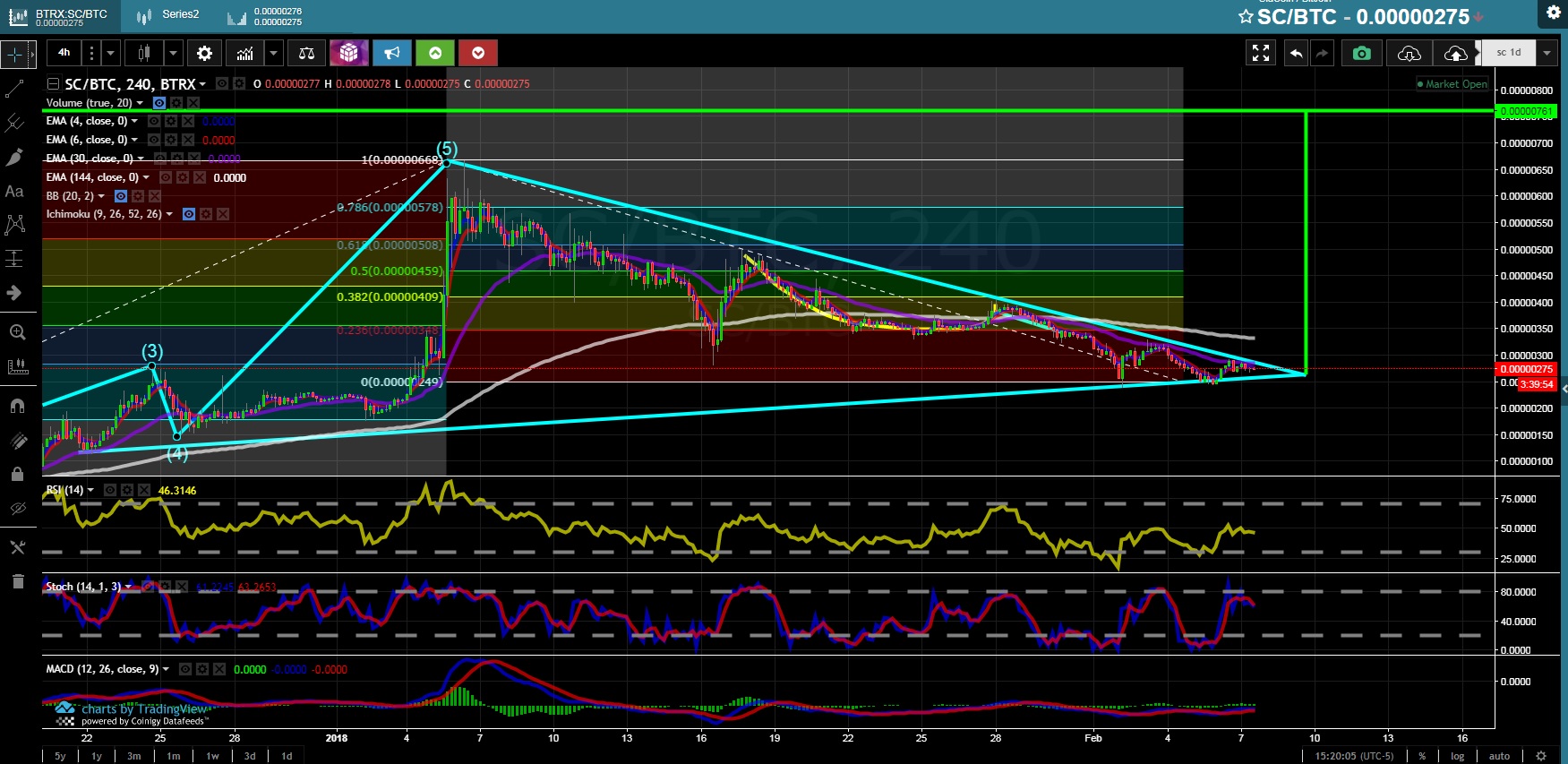Click the green up-arrow button
This screenshot has width=1568, height=764.
tap(435, 53)
